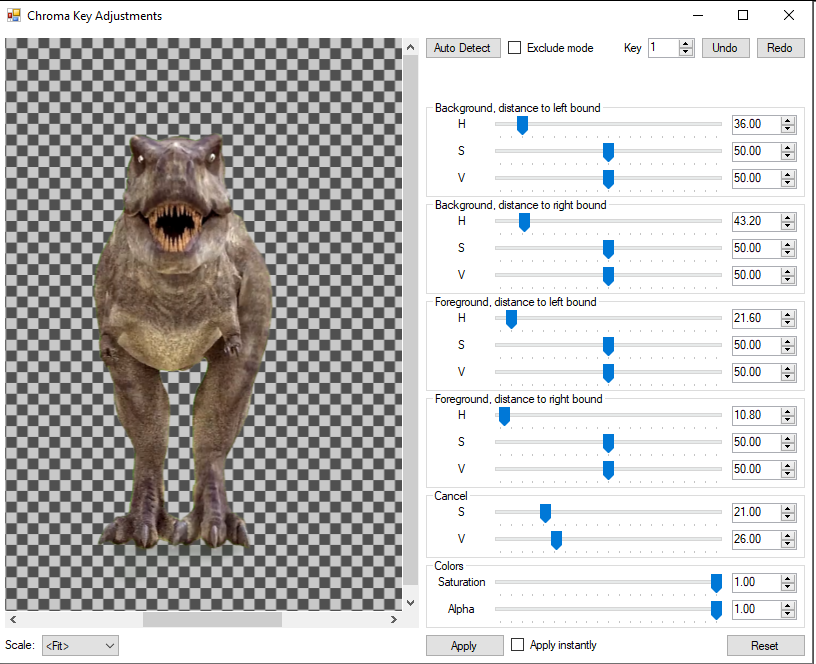Click the Key spinner up/down stepper
The image size is (816, 664).
(686, 48)
